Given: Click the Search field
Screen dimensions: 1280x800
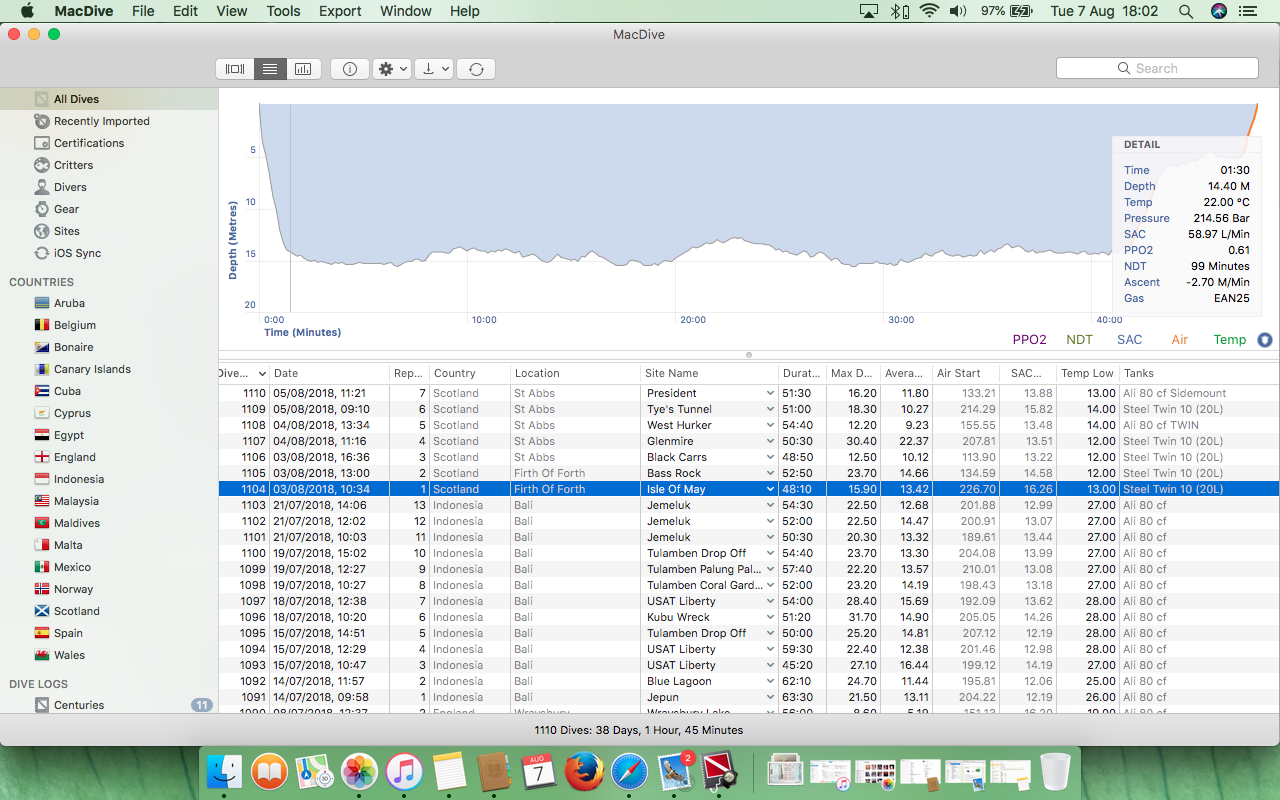Looking at the screenshot, I should tap(1157, 68).
